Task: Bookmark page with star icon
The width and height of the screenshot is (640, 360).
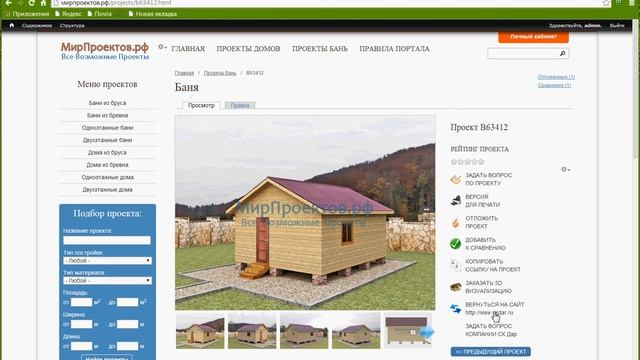Action: 607,3
